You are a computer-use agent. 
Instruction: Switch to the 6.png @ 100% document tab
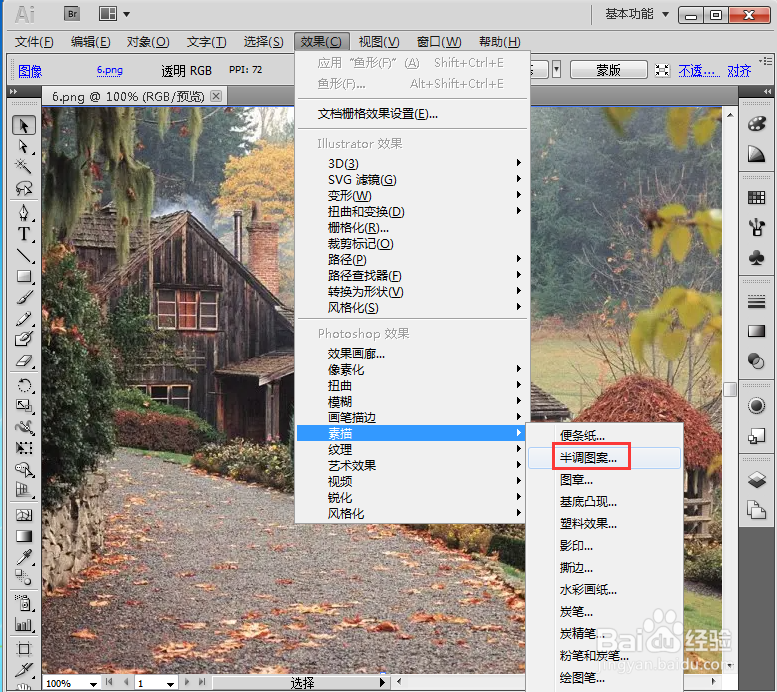click(x=128, y=96)
